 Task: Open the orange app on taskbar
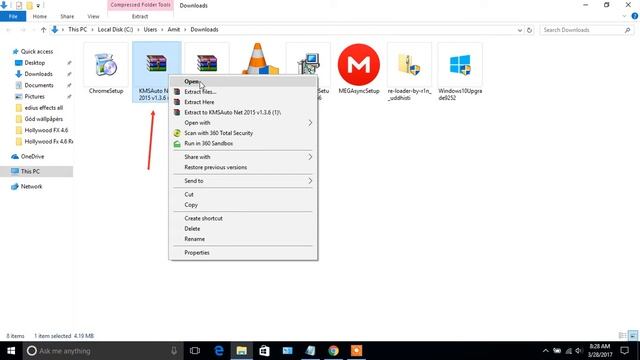[356, 351]
